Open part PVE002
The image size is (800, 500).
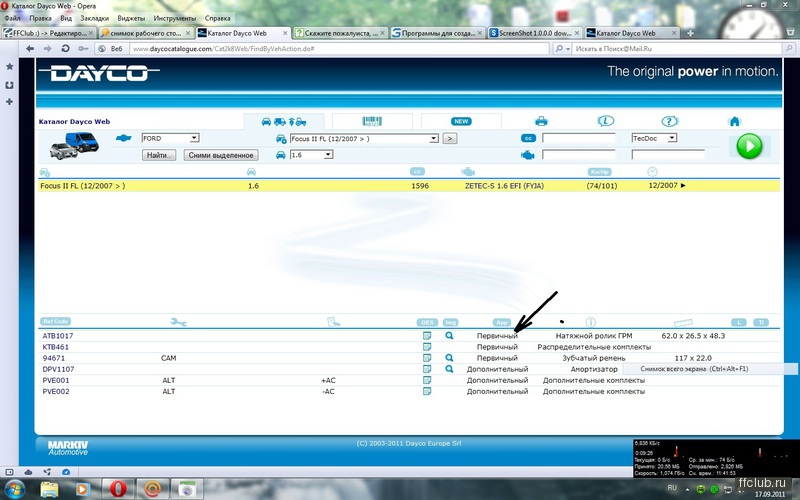(x=56, y=392)
